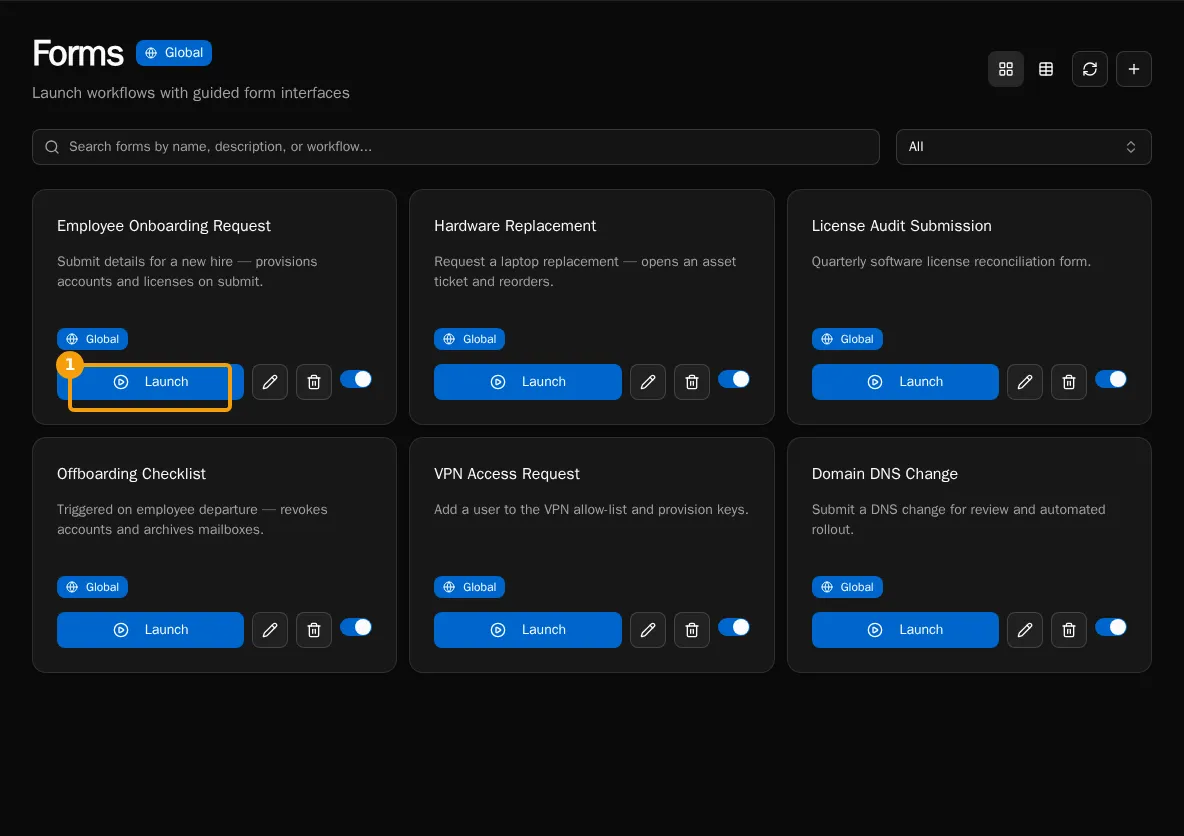Turn off the Offboarding Checklist switch
Viewport: 1184px width, 836px height.
click(x=356, y=627)
